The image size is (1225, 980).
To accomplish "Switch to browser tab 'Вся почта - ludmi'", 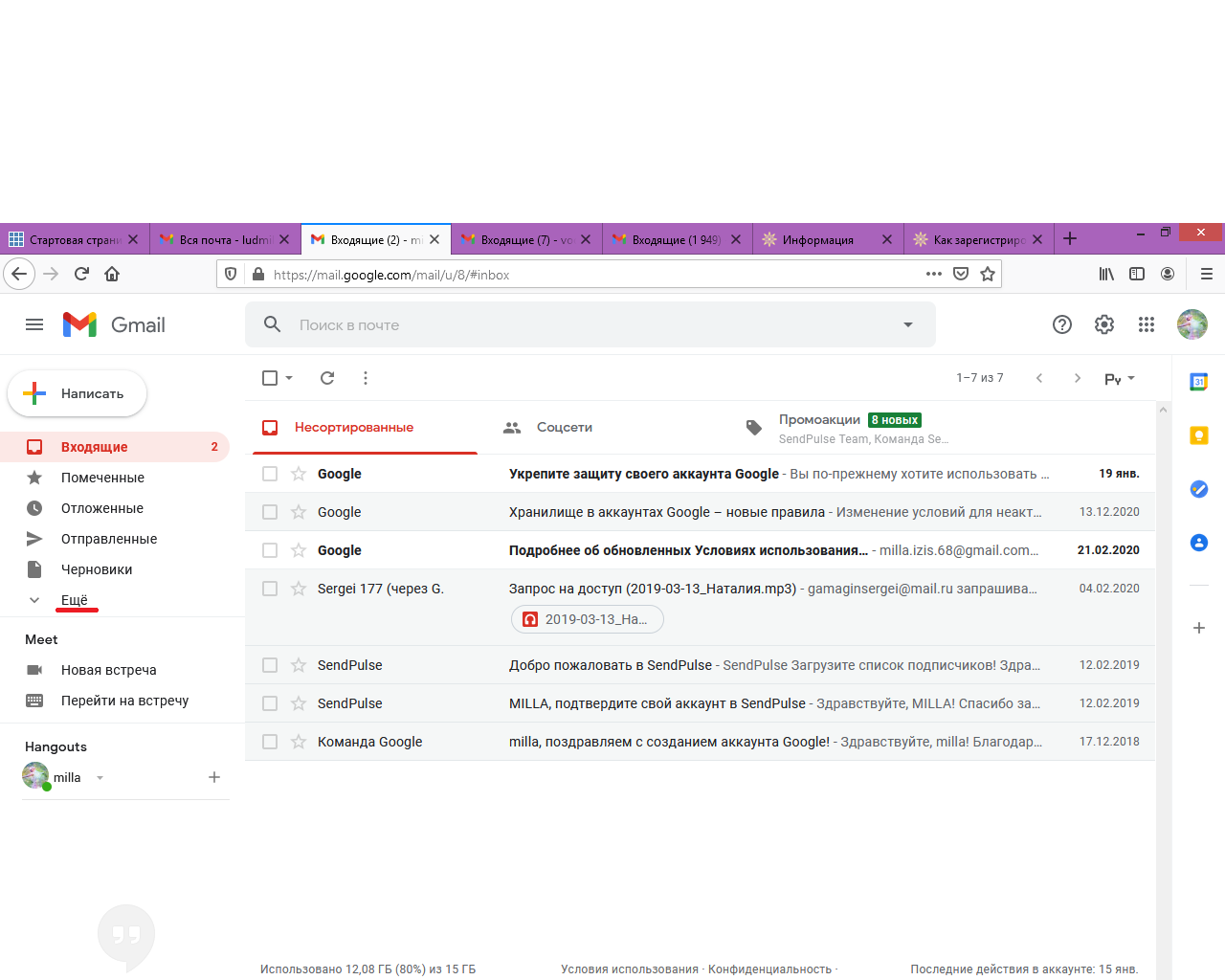I will 226,239.
